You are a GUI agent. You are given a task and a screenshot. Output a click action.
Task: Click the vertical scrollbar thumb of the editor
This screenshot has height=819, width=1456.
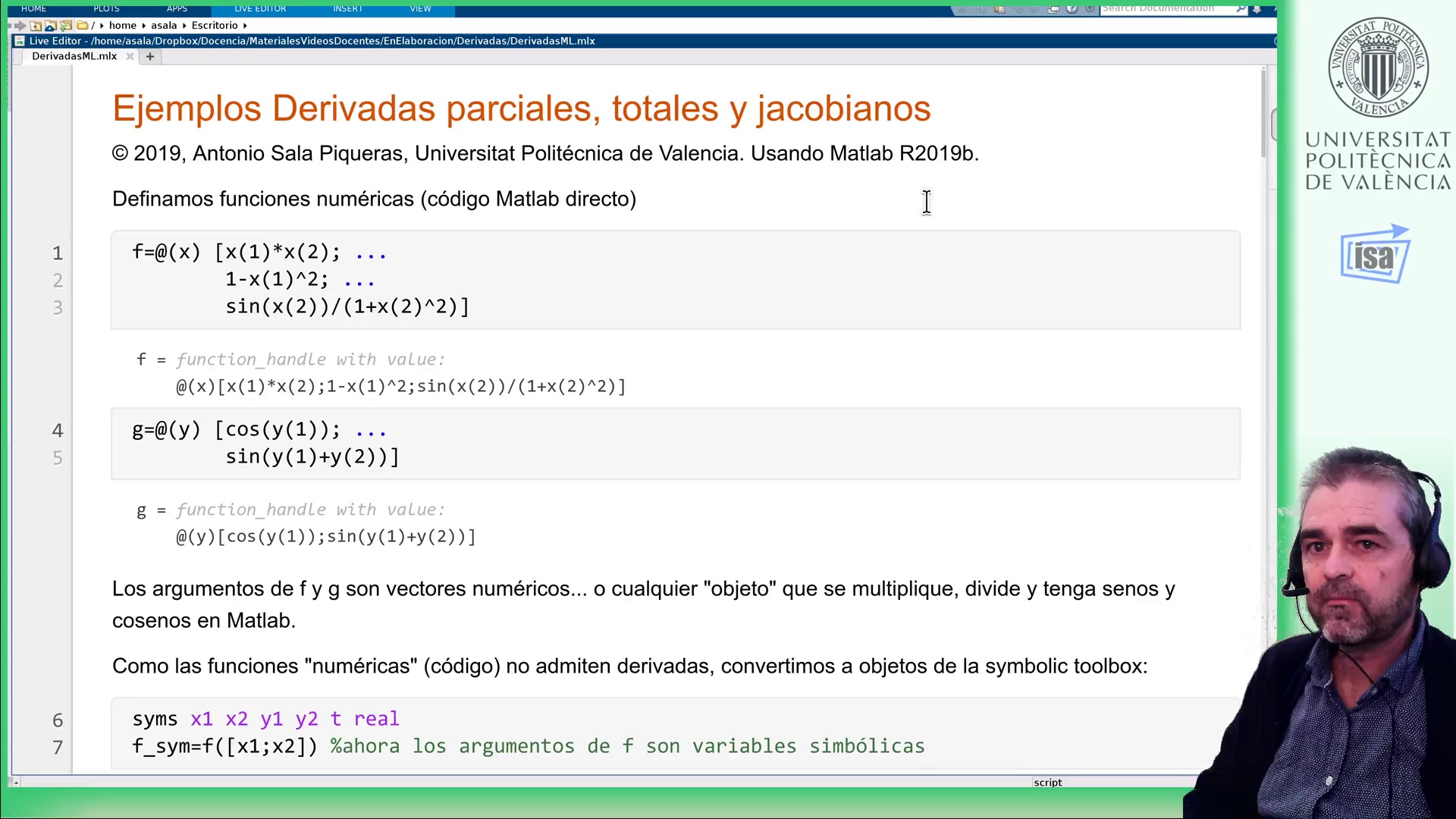1263,114
